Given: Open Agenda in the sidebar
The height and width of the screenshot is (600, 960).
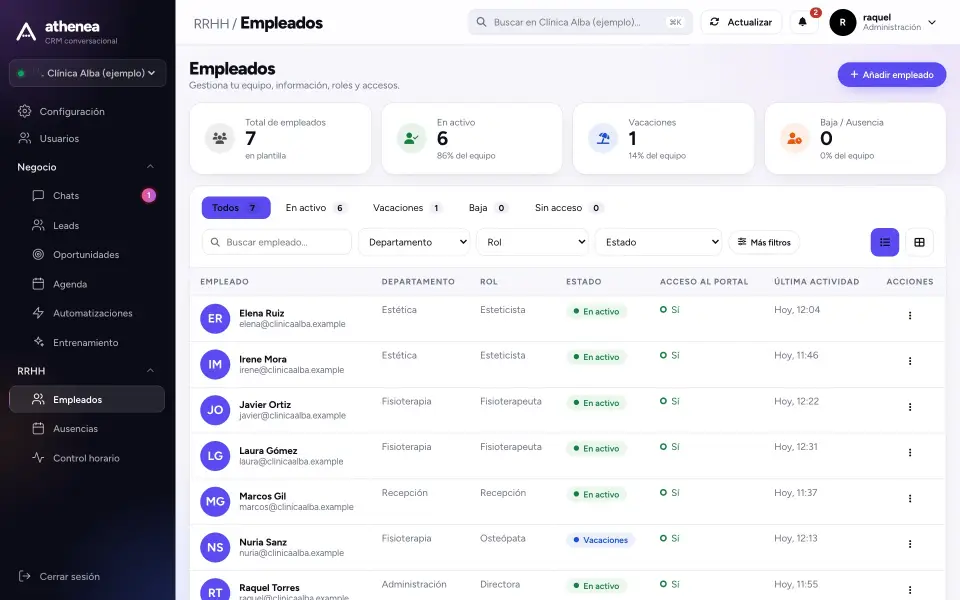Looking at the screenshot, I should point(87,284).
